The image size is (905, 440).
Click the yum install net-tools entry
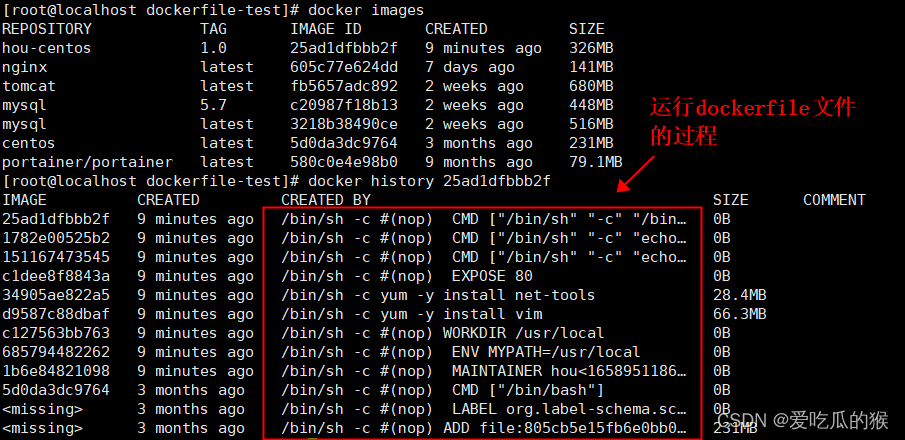438,296
